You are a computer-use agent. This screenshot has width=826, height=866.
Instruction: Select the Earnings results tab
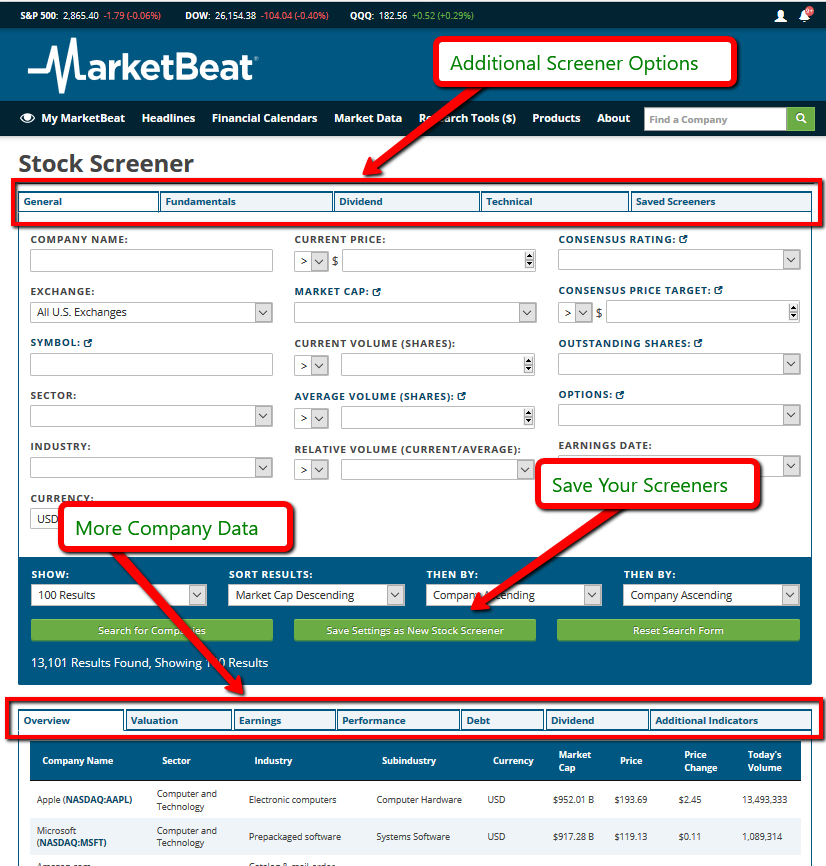coord(285,720)
